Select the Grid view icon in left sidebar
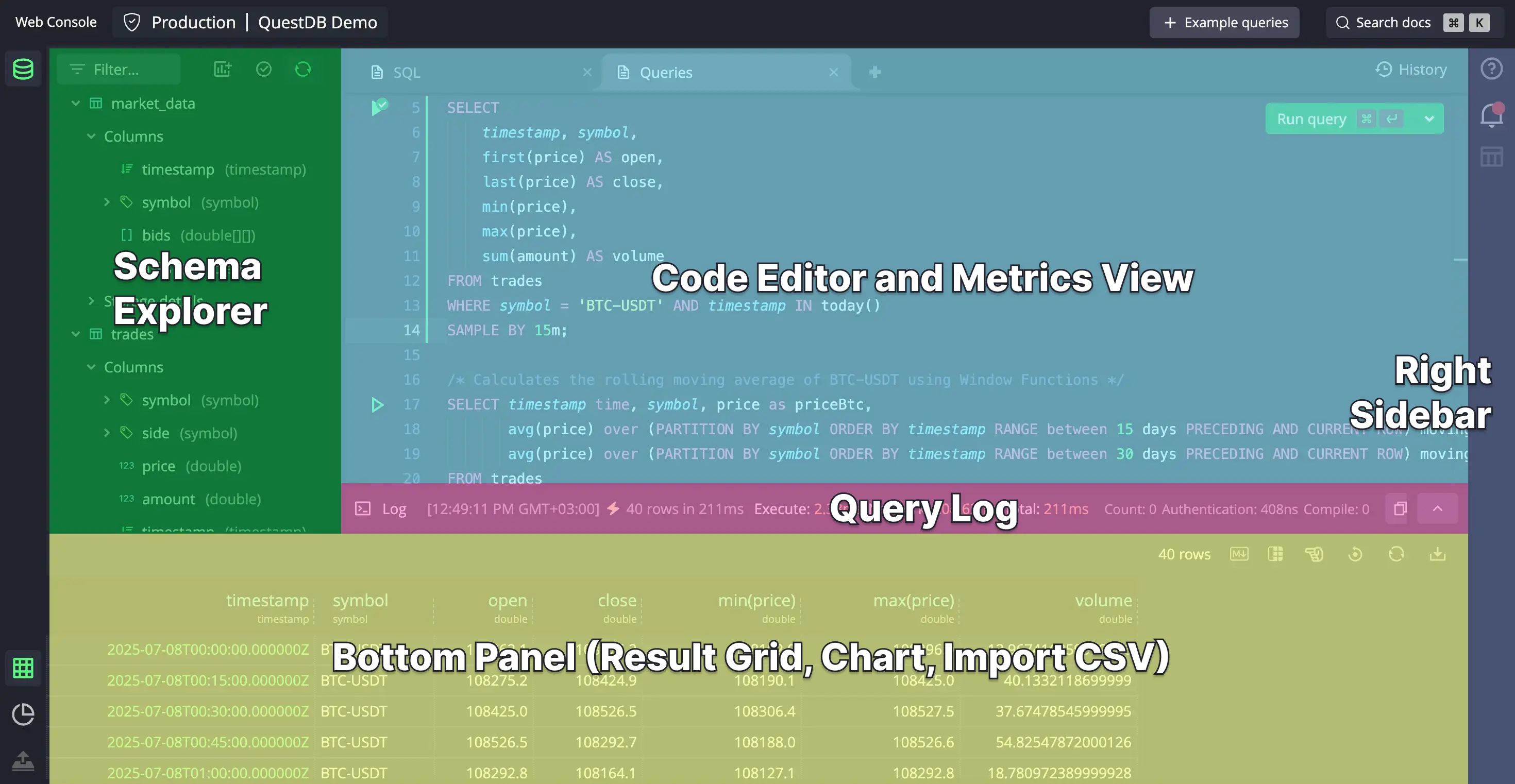 click(23, 668)
